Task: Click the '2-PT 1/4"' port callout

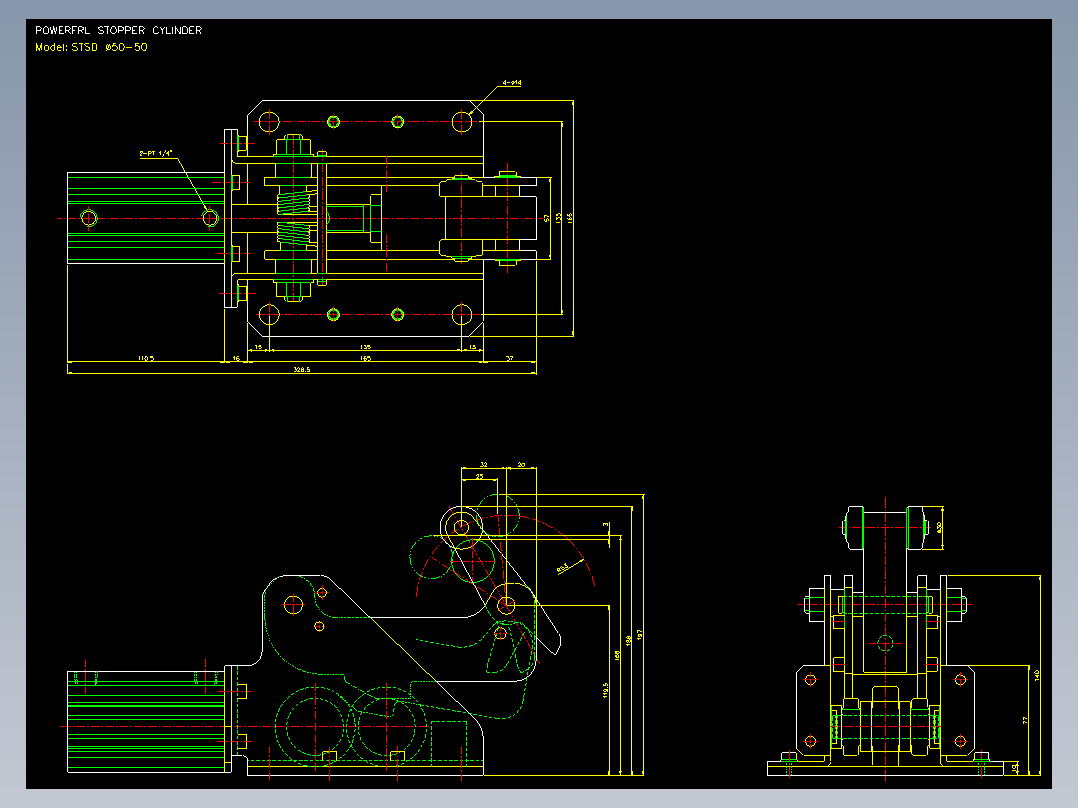Action: tap(156, 153)
